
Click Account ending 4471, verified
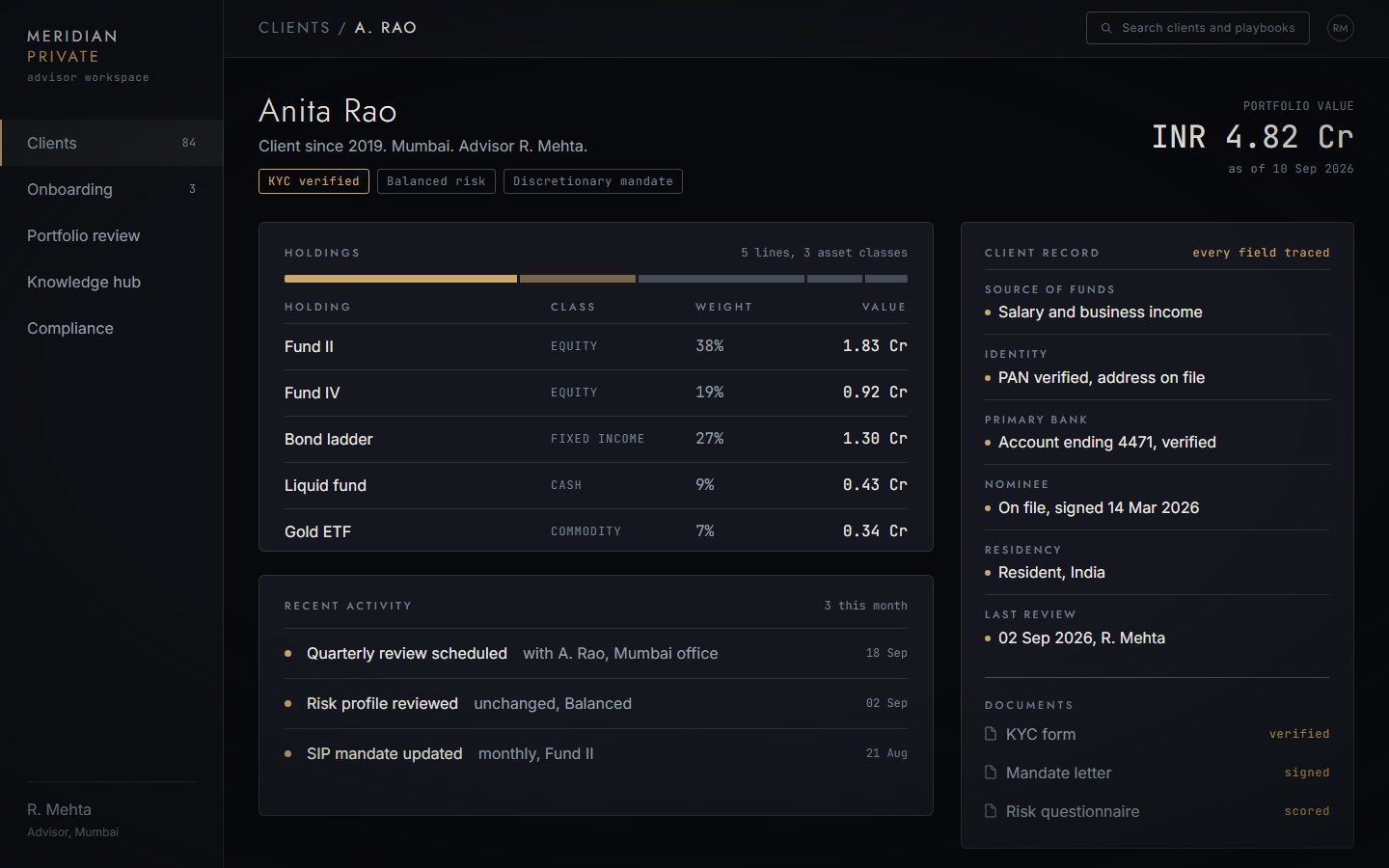1107,443
